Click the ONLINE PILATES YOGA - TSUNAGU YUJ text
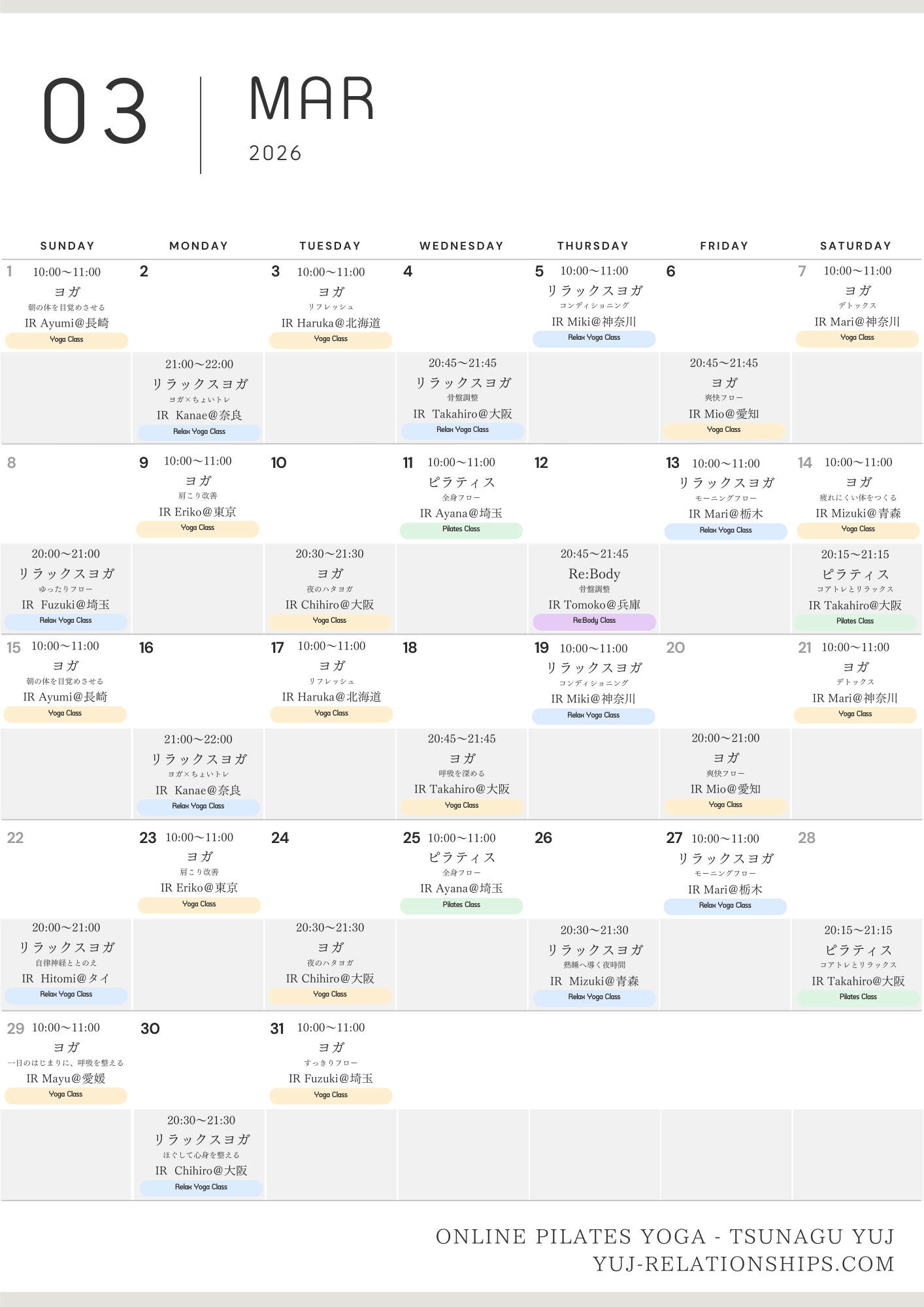 (x=665, y=1237)
